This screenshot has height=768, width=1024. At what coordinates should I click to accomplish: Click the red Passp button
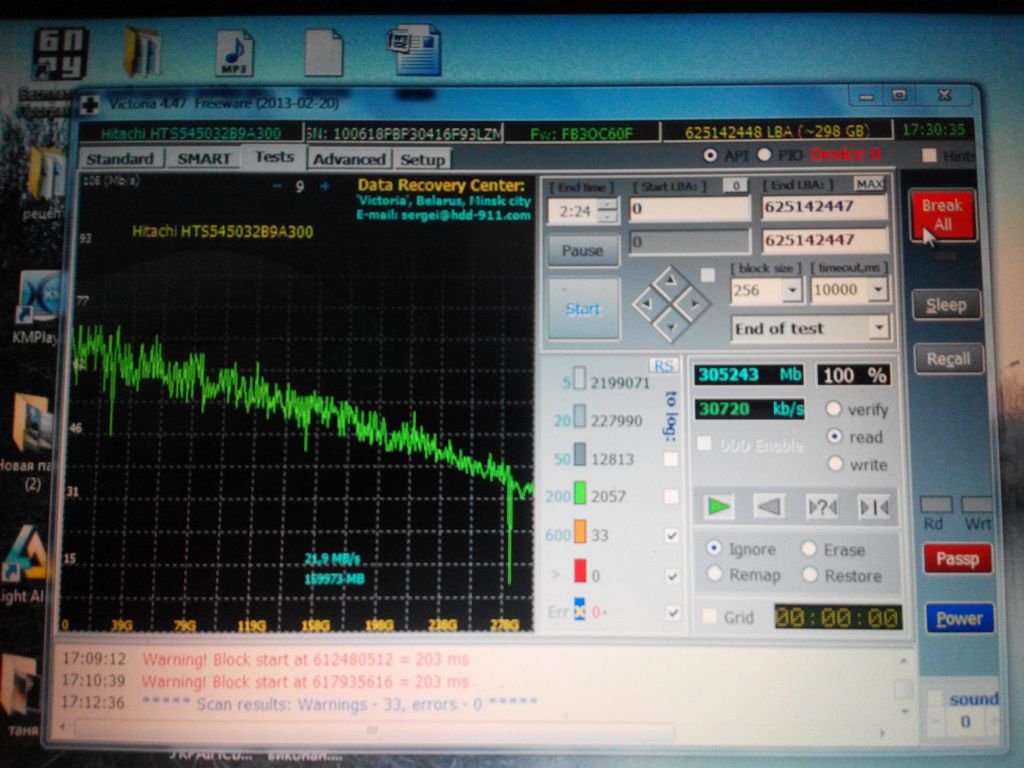click(957, 559)
